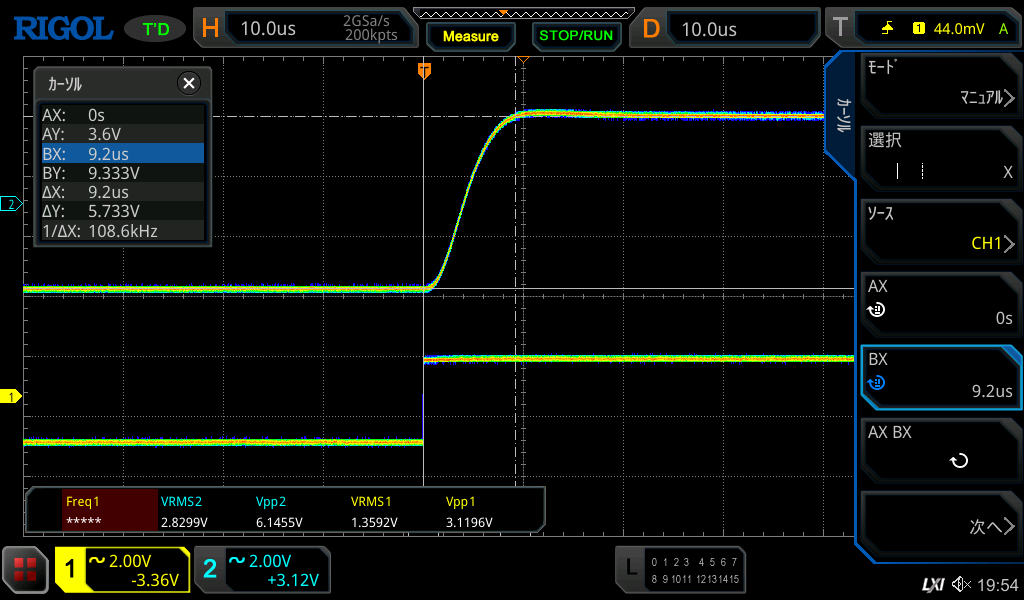The width and height of the screenshot is (1024, 600).
Task: Click the orange trigger position marker
Action: click(424, 69)
